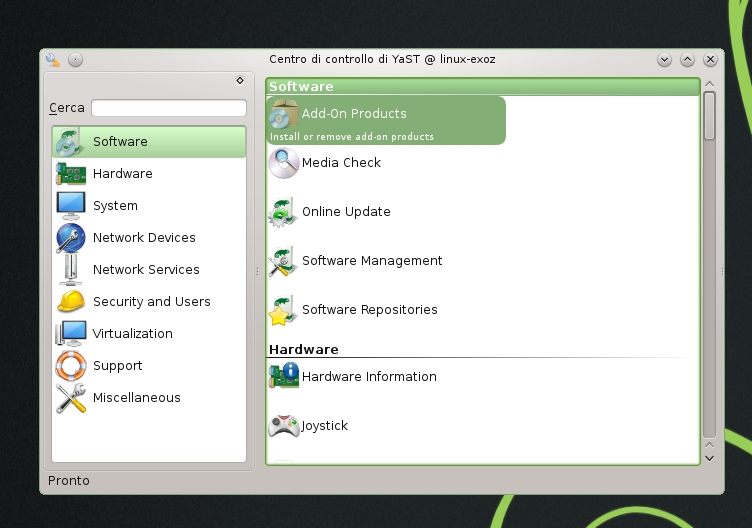Open the YaST window menu icon
Viewport: 752px width, 528px height.
[x=53, y=59]
